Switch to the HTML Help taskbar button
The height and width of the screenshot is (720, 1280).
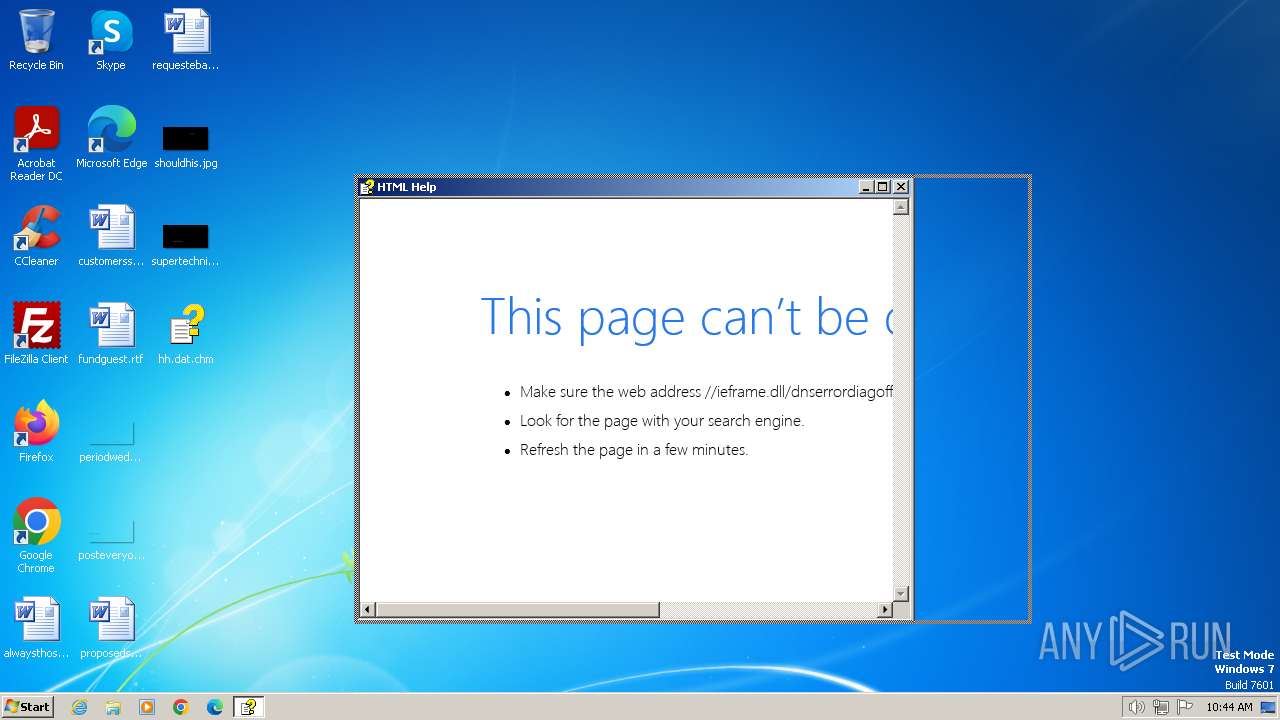(x=248, y=707)
